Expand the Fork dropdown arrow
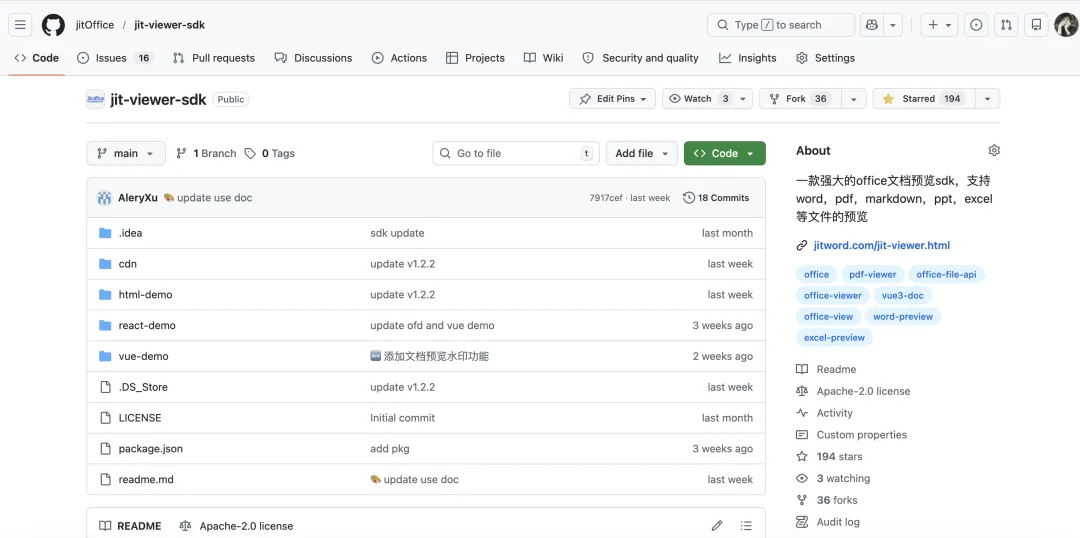Screen dimensions: 1080x538 tap(853, 99)
